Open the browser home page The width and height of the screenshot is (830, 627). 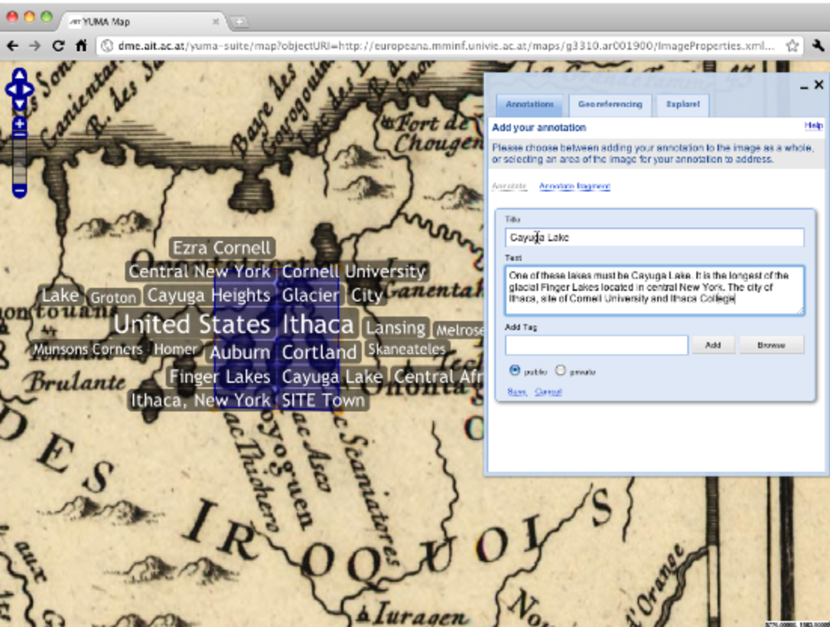(81, 46)
